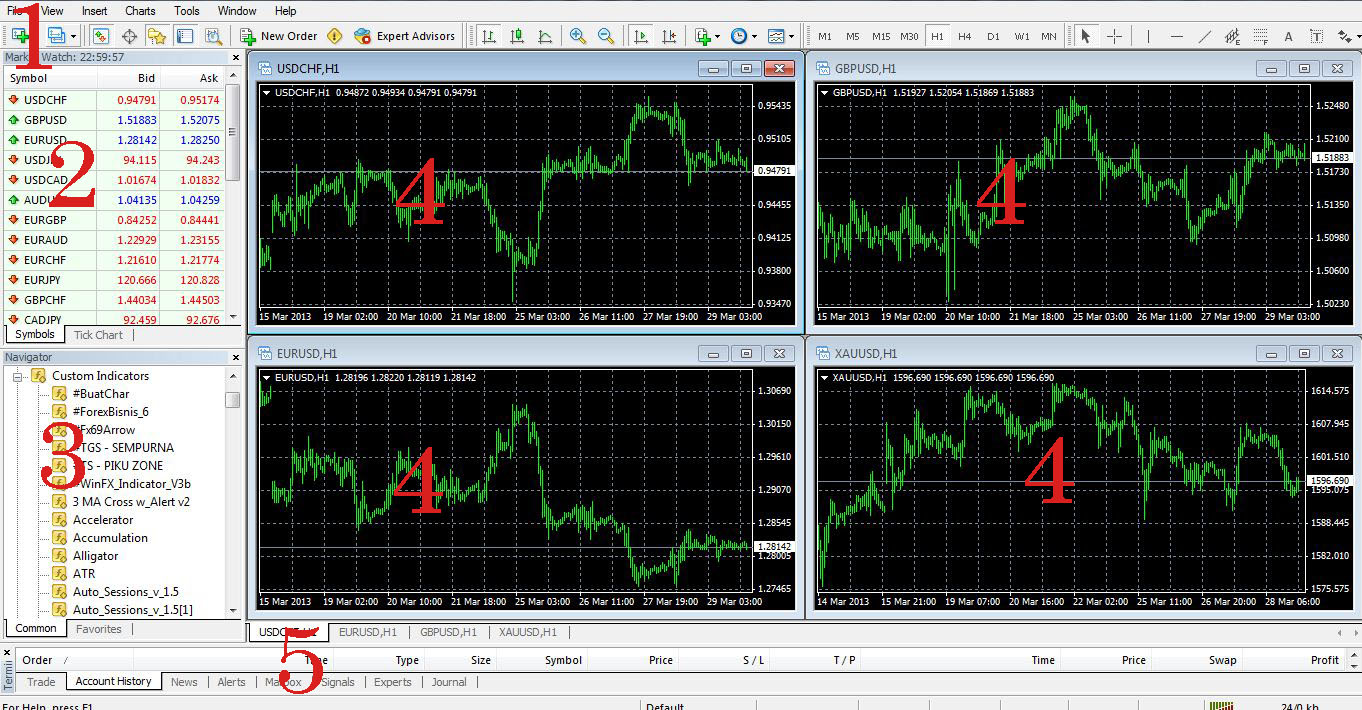The width and height of the screenshot is (1362, 710).
Task: Select the ATR indicator in Navigator
Action: point(84,574)
